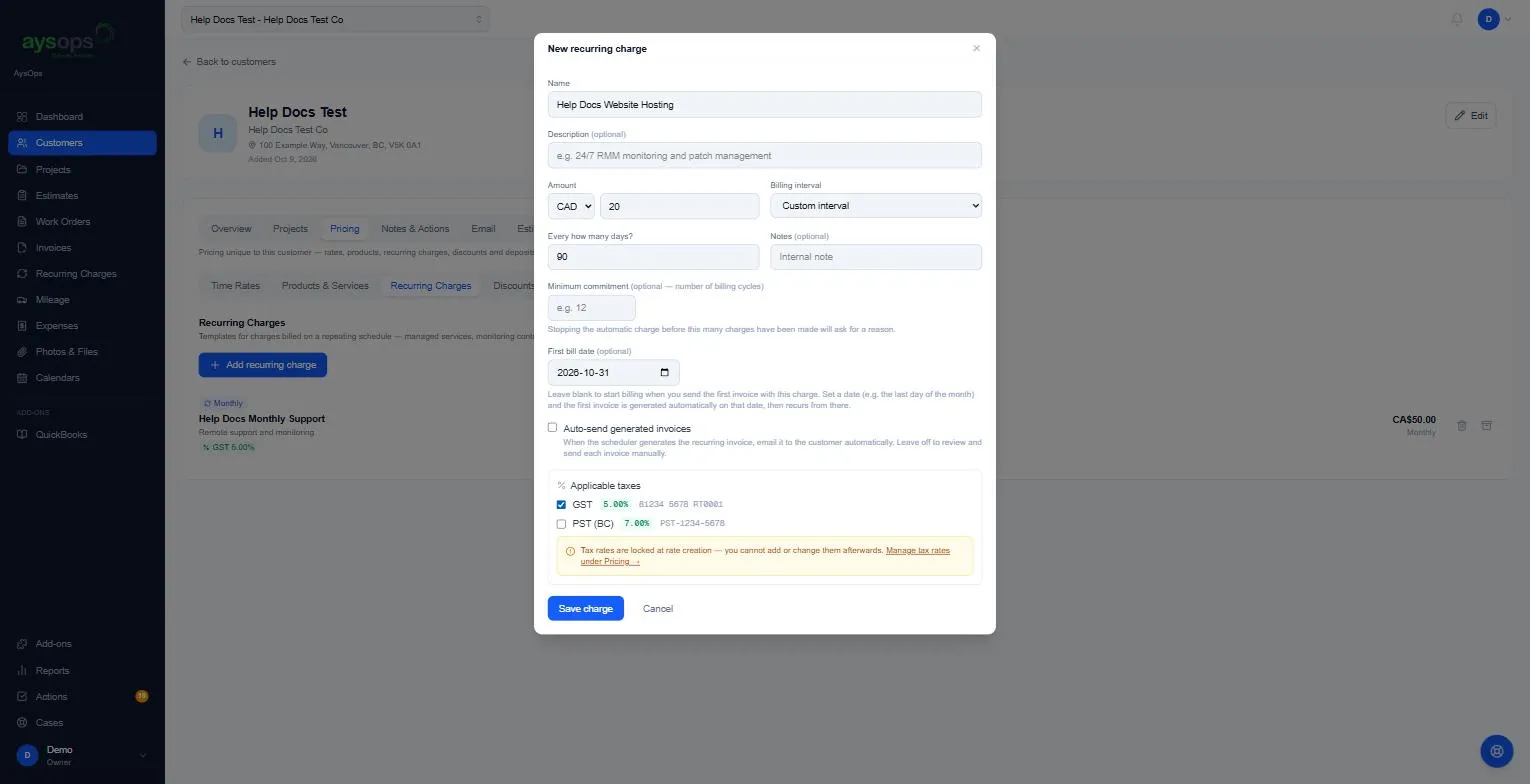Screen dimensions: 1530x784
Task: Open Invoices in the sidebar
Action: (82, 247)
